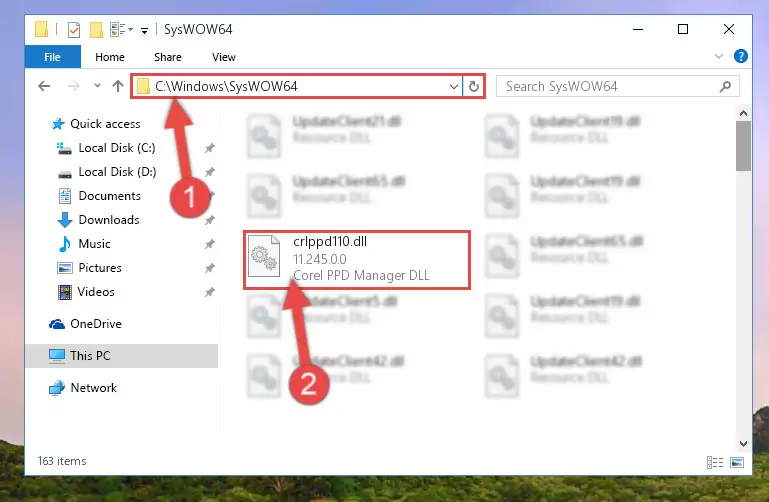
Task: Select Quick access in the navigation pane
Action: coord(105,124)
